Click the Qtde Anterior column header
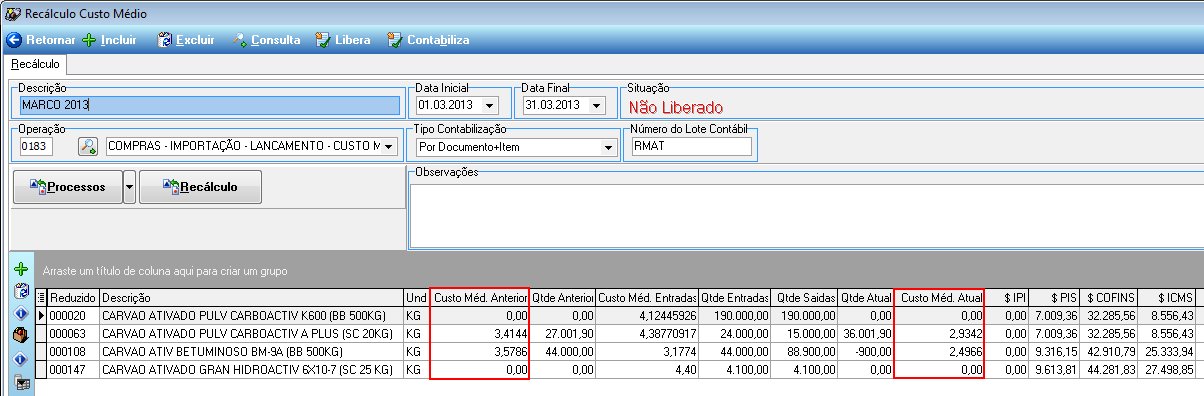 (563, 298)
